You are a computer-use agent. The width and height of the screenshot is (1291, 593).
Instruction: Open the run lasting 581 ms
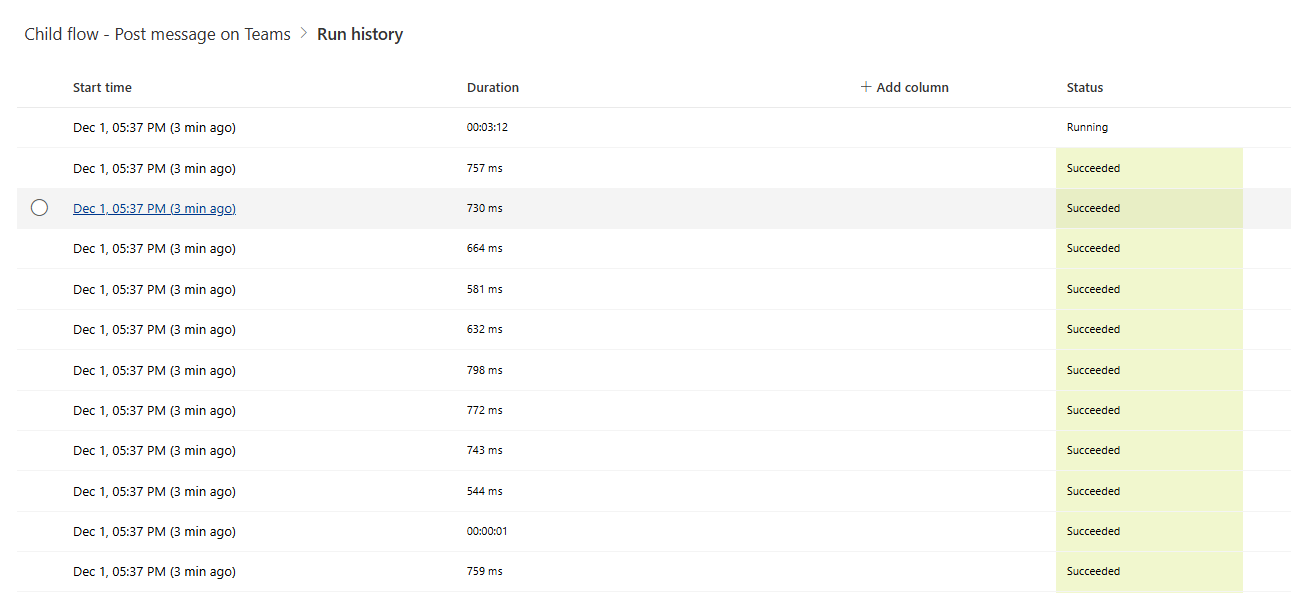(154, 289)
